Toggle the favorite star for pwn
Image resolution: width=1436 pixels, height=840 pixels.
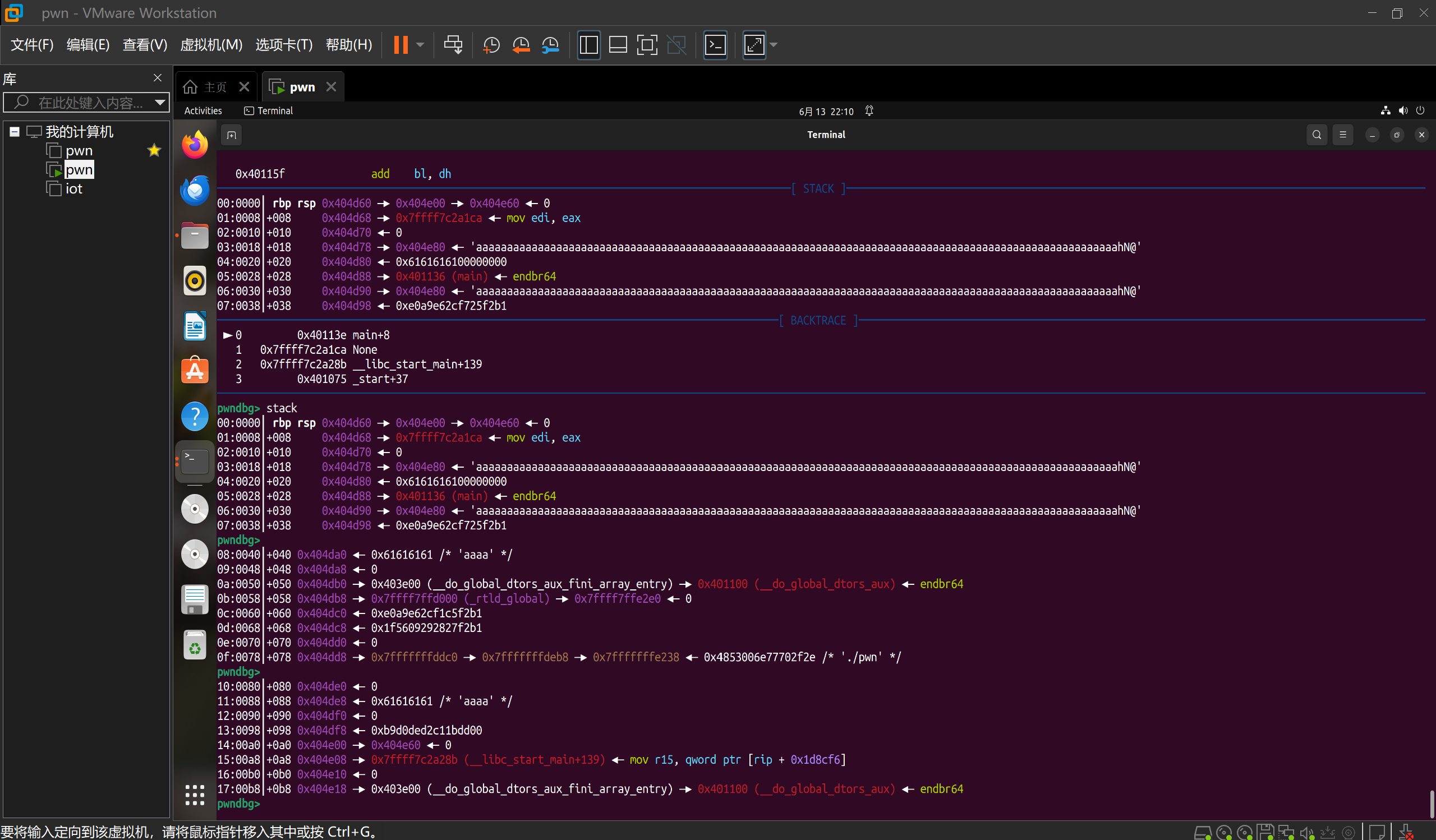coord(154,150)
